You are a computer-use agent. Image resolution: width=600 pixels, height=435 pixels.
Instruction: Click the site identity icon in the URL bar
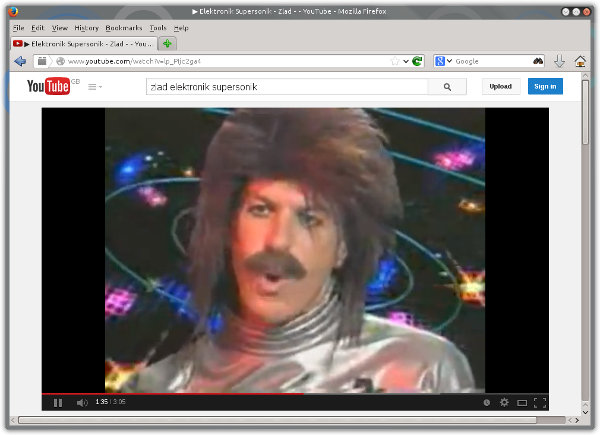(60, 61)
